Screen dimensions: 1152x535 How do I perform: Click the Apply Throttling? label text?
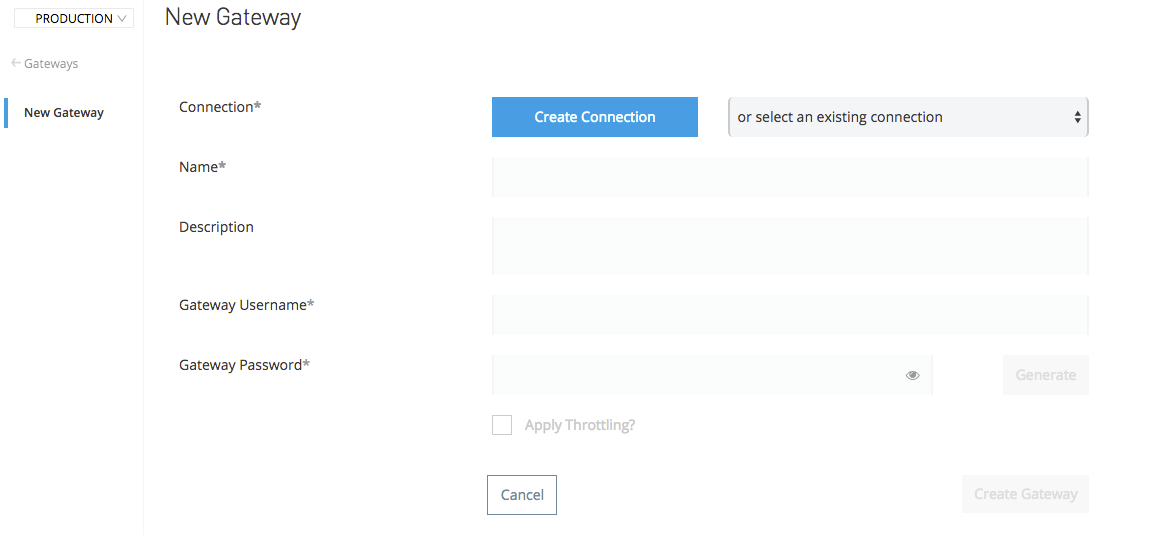[x=580, y=425]
